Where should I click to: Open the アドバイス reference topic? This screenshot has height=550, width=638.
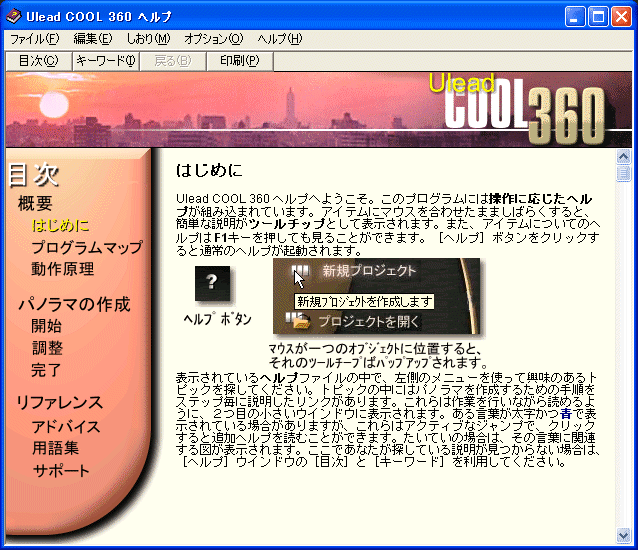tap(66, 427)
